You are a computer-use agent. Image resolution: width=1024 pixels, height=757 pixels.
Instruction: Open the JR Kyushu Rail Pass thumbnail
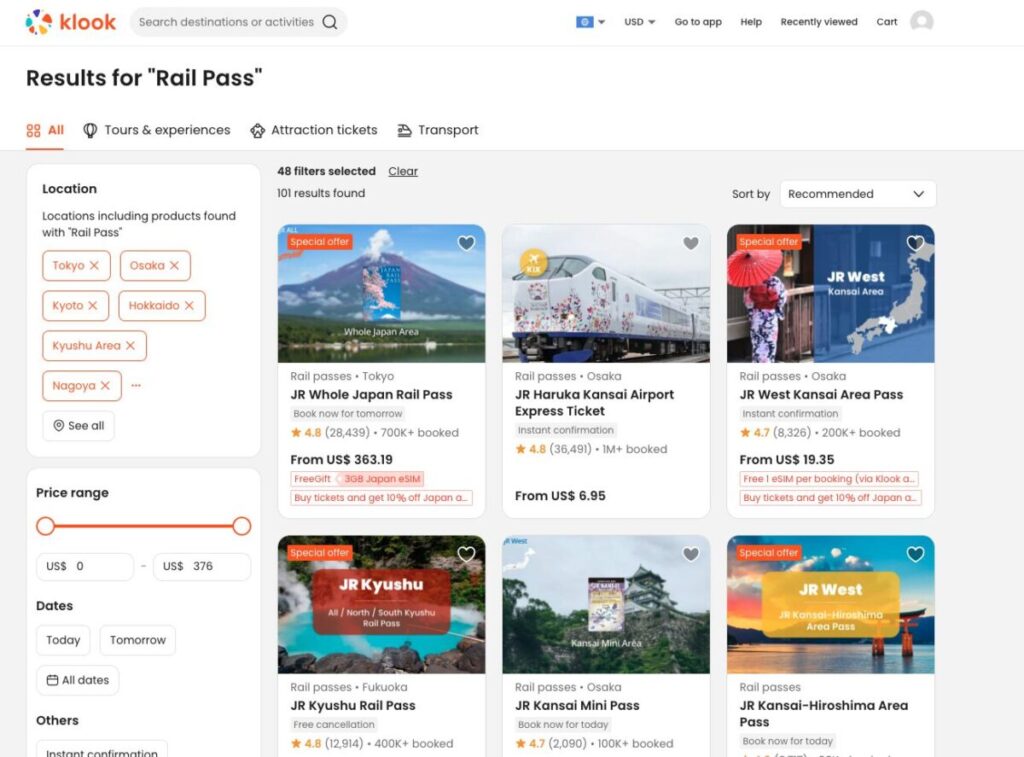[x=381, y=605]
